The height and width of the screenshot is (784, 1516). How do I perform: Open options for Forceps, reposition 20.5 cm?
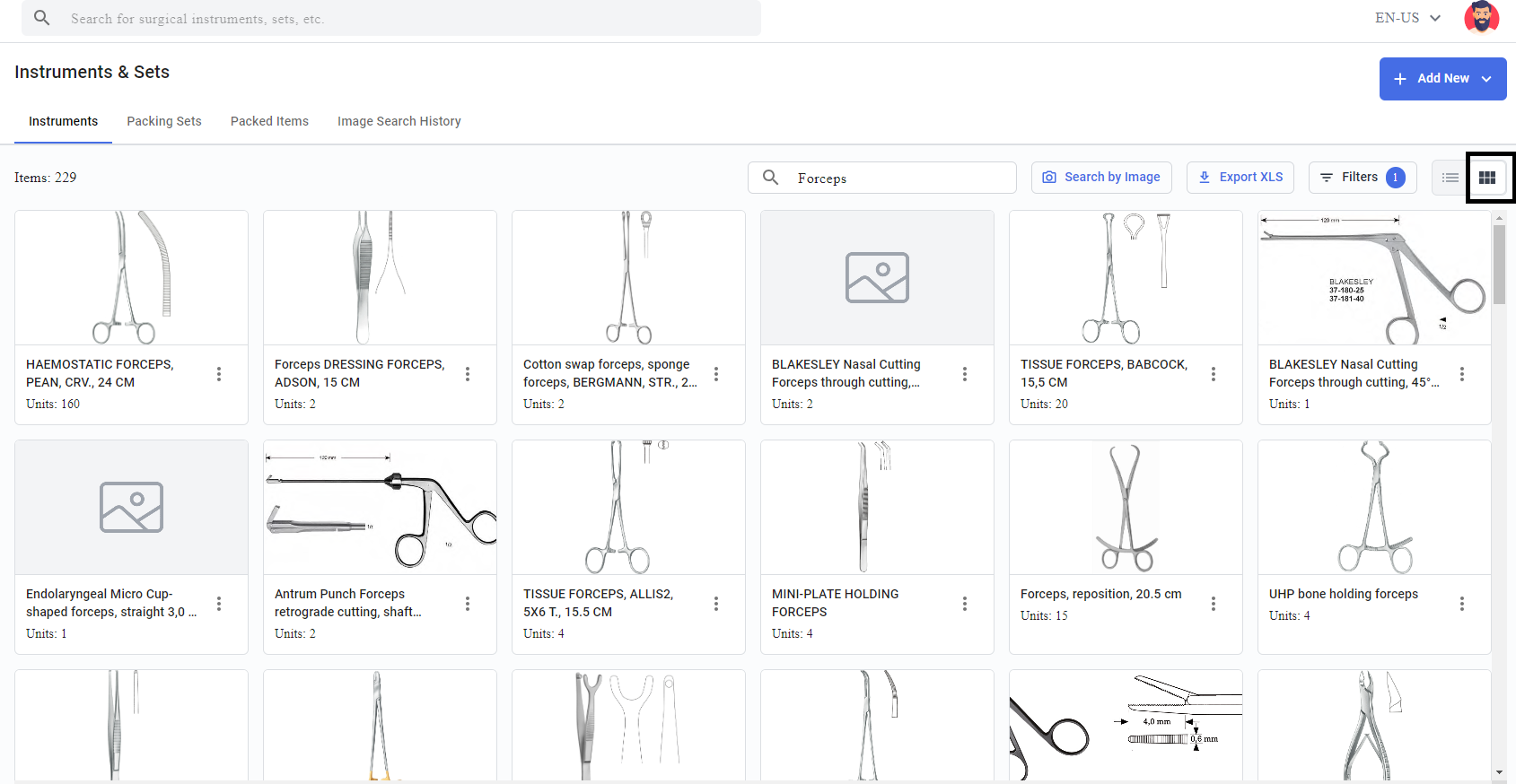point(1214,604)
